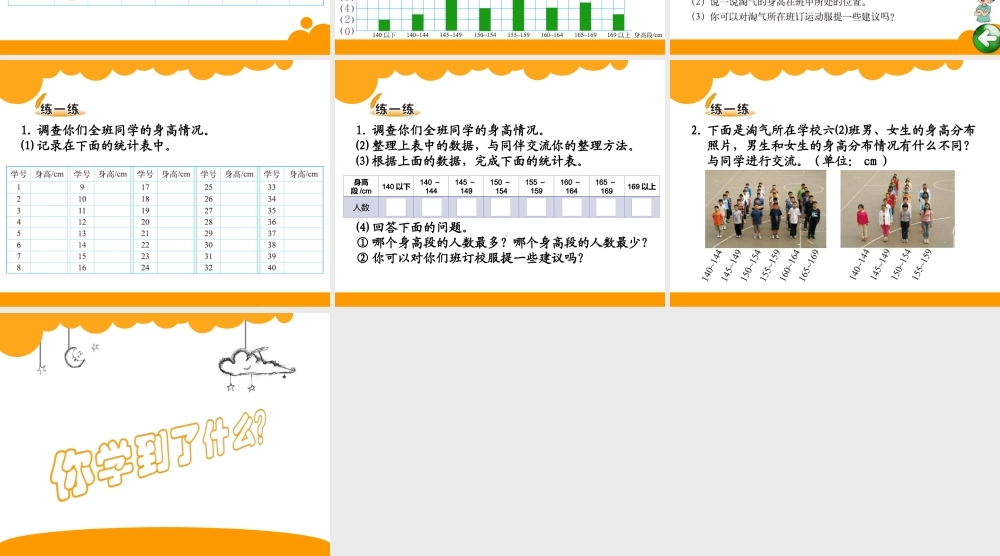The image size is (1000, 556).
Task: Click '(3) 你可以对淘气所在班订运动服提一些建议吗?'
Action: click(794, 17)
